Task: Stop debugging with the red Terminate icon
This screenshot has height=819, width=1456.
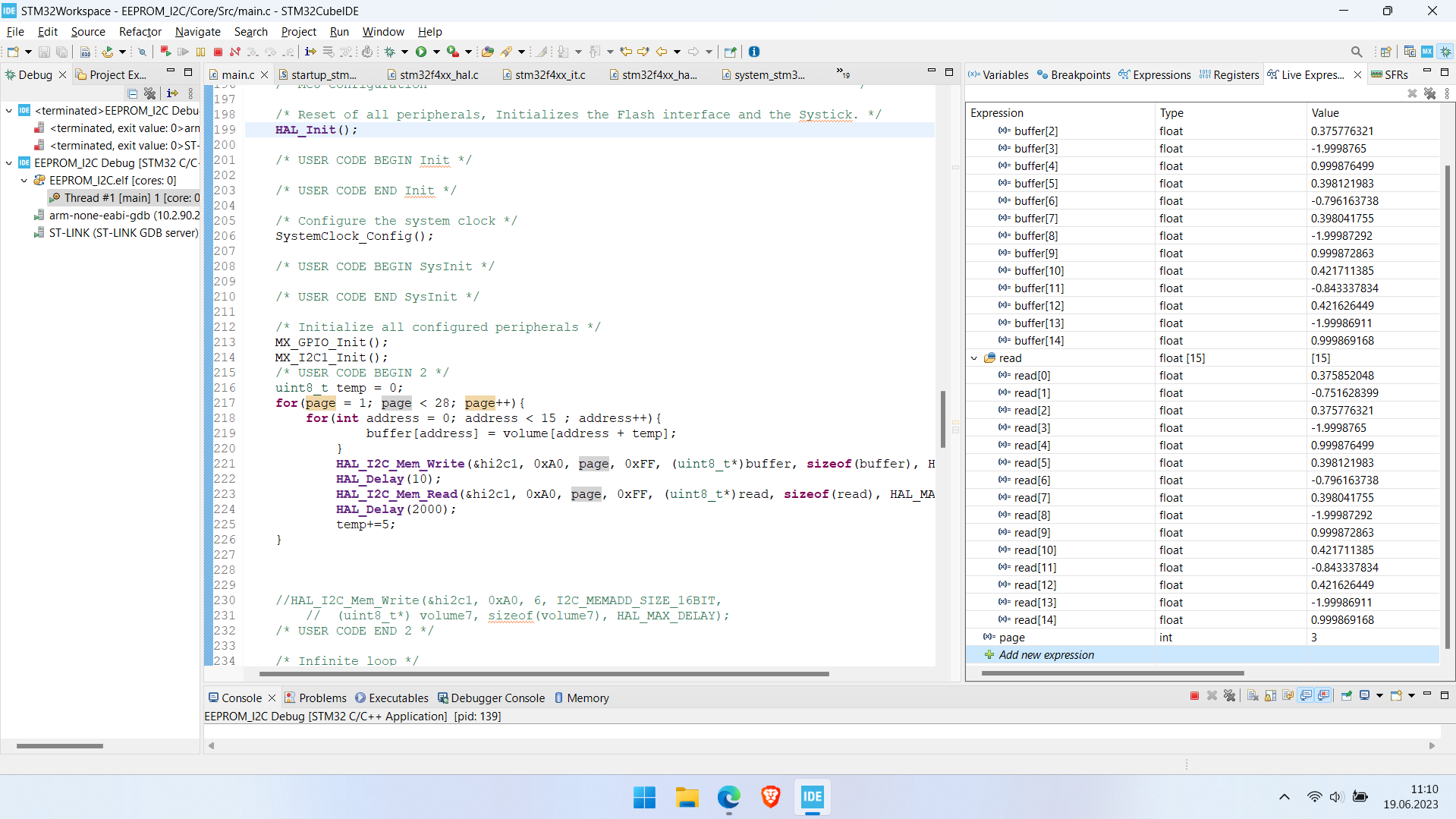Action: coord(218,52)
